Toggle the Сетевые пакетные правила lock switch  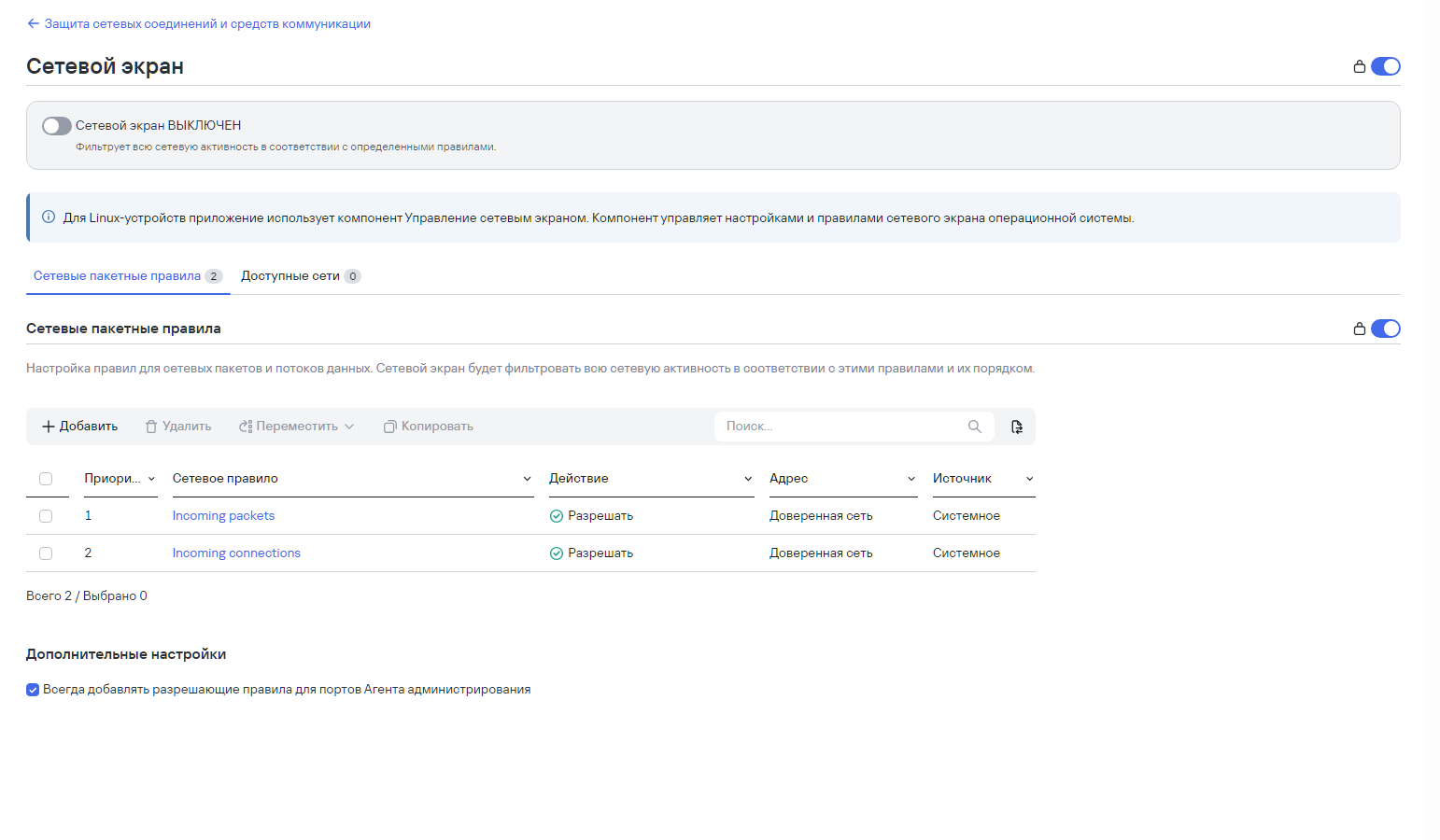[x=1386, y=329]
